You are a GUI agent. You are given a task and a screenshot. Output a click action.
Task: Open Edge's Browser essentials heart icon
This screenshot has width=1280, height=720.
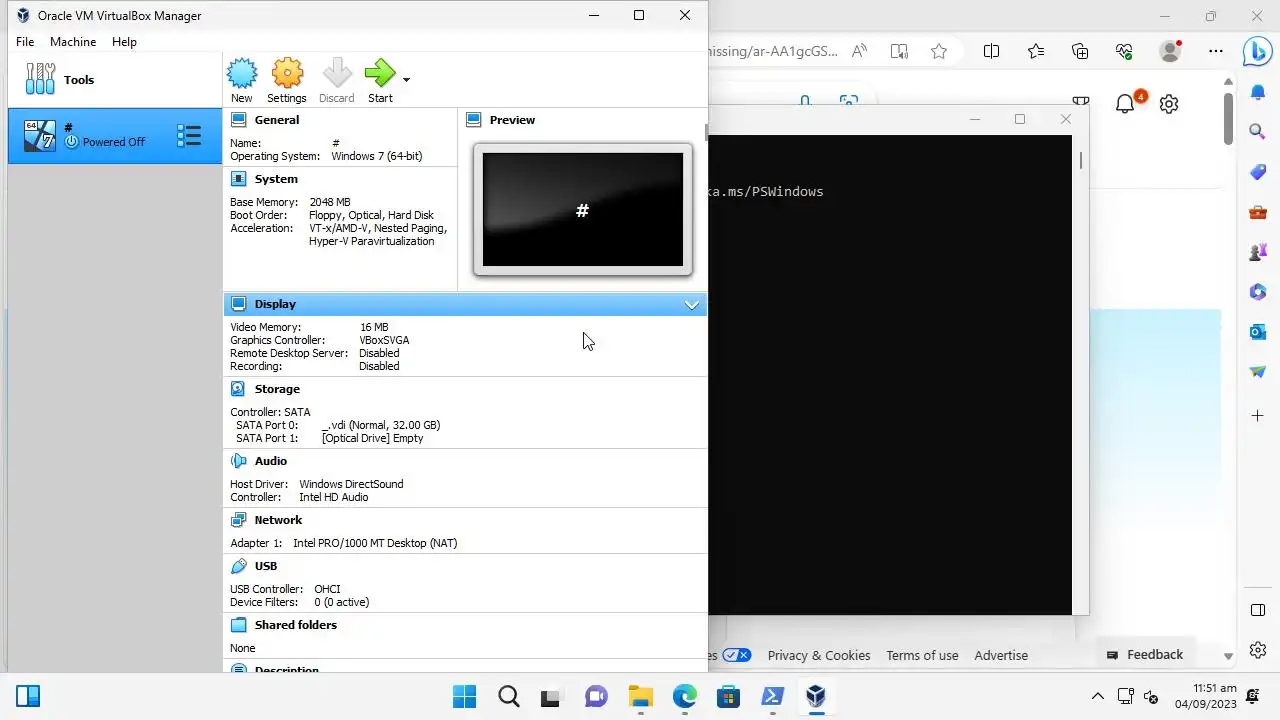[1124, 51]
